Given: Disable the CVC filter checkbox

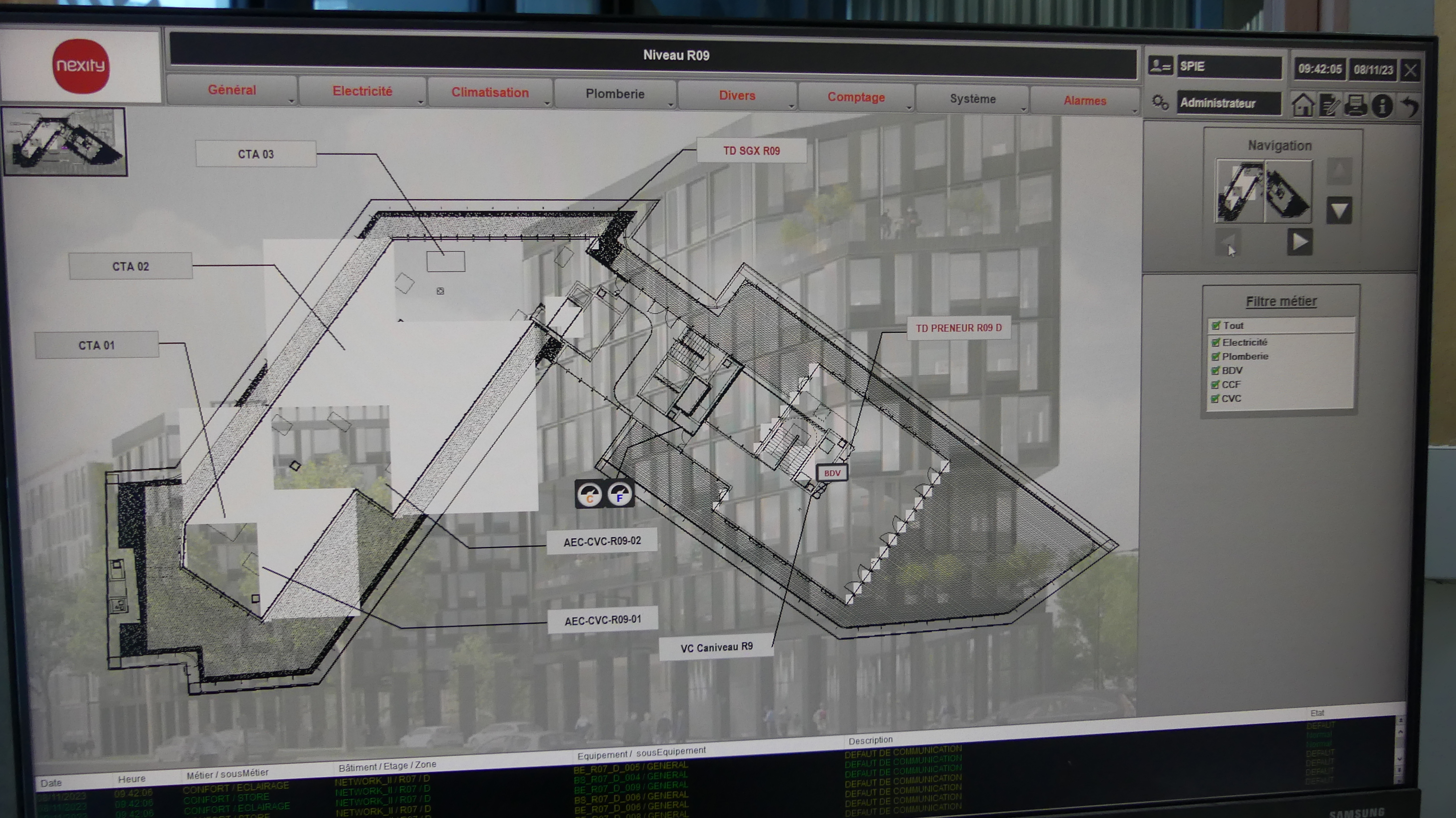Looking at the screenshot, I should coord(1215,399).
